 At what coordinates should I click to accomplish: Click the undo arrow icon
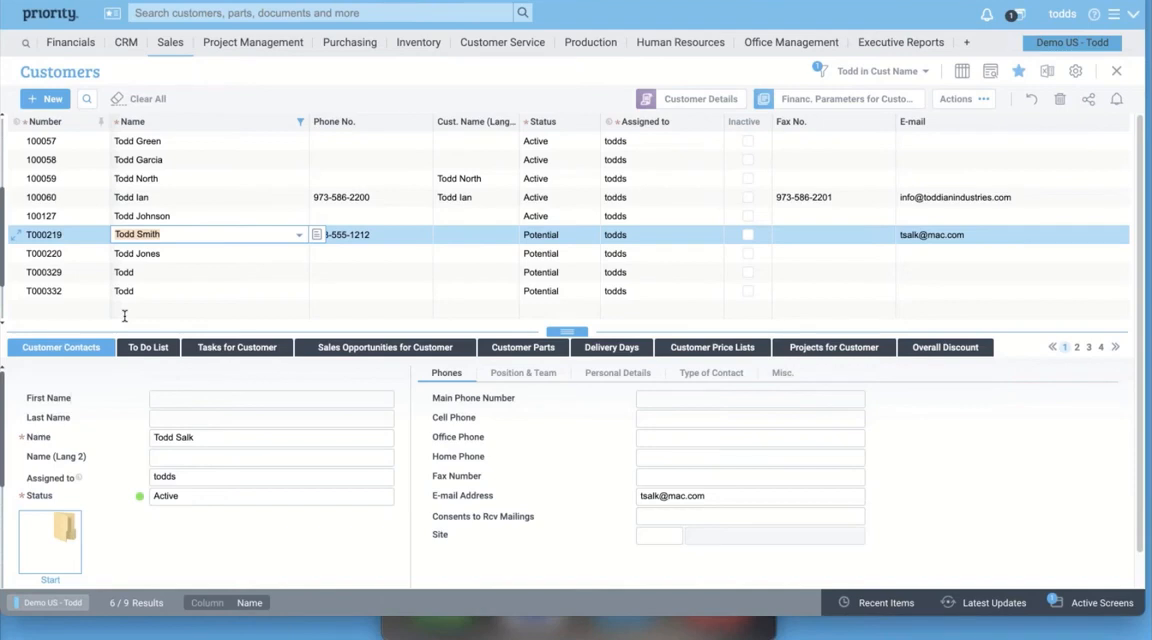(1032, 99)
